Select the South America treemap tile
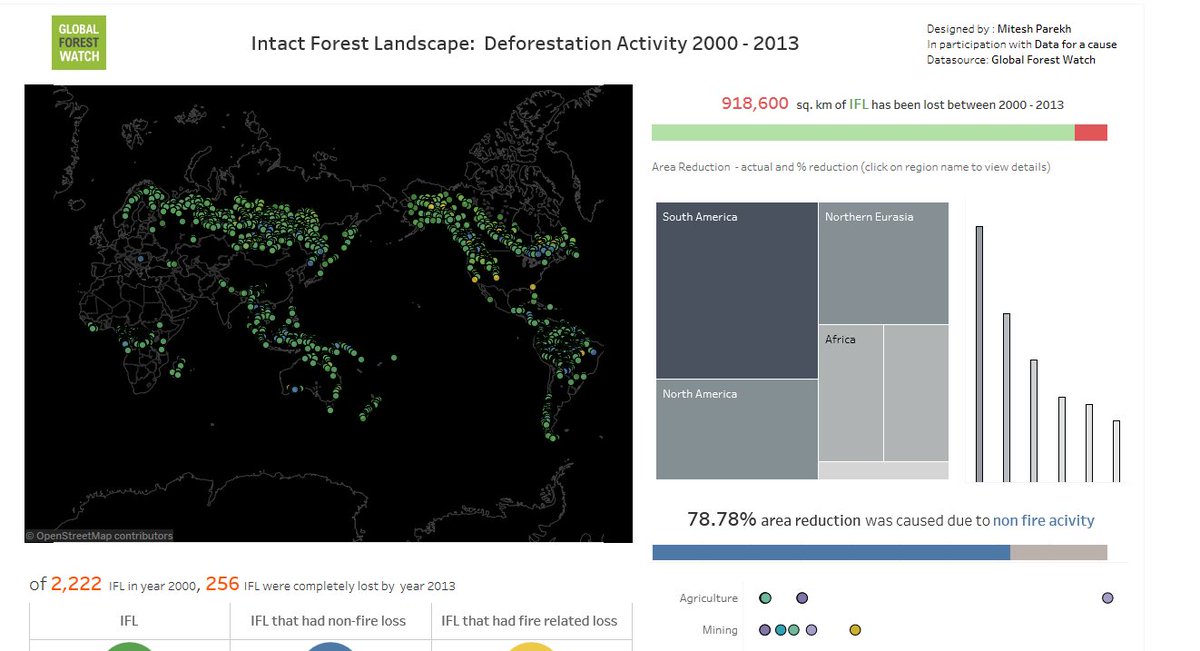 (x=737, y=291)
